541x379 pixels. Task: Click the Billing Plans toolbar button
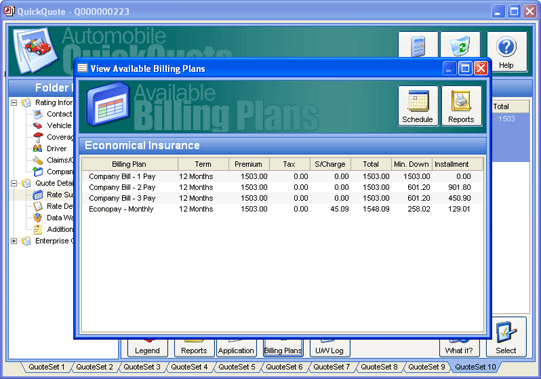[283, 348]
